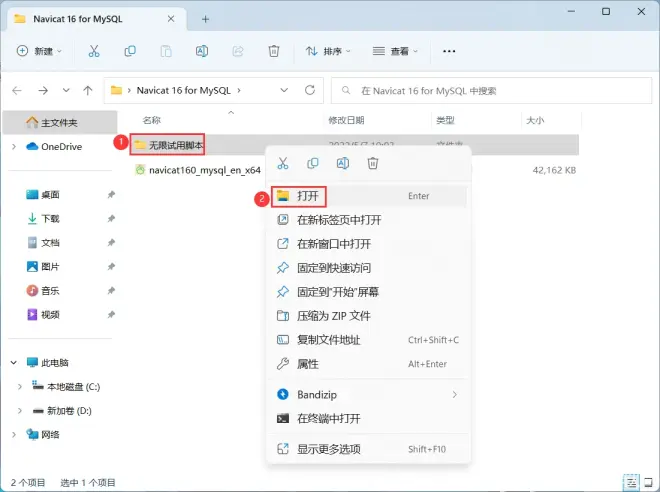Image resolution: width=660 pixels, height=492 pixels.
Task: Select 网络 in the sidebar
Action: tap(43, 434)
